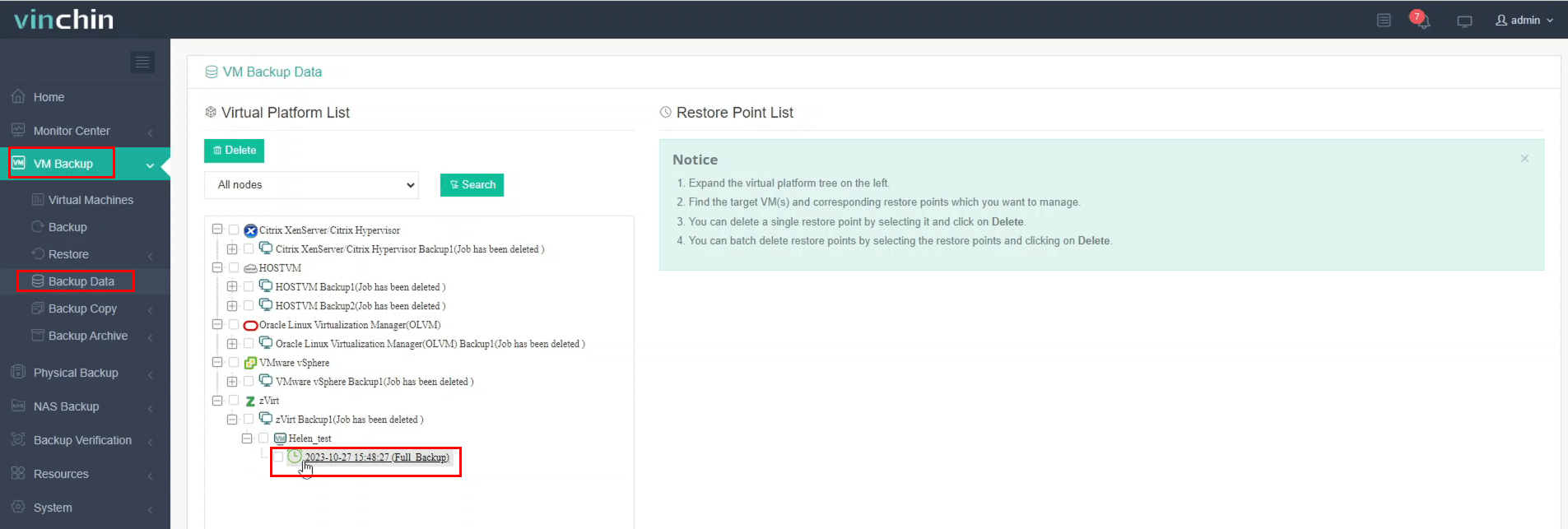The height and width of the screenshot is (529, 1568).
Task: Check the VMware vSphere Backup1 checkbox
Action: [x=249, y=381]
